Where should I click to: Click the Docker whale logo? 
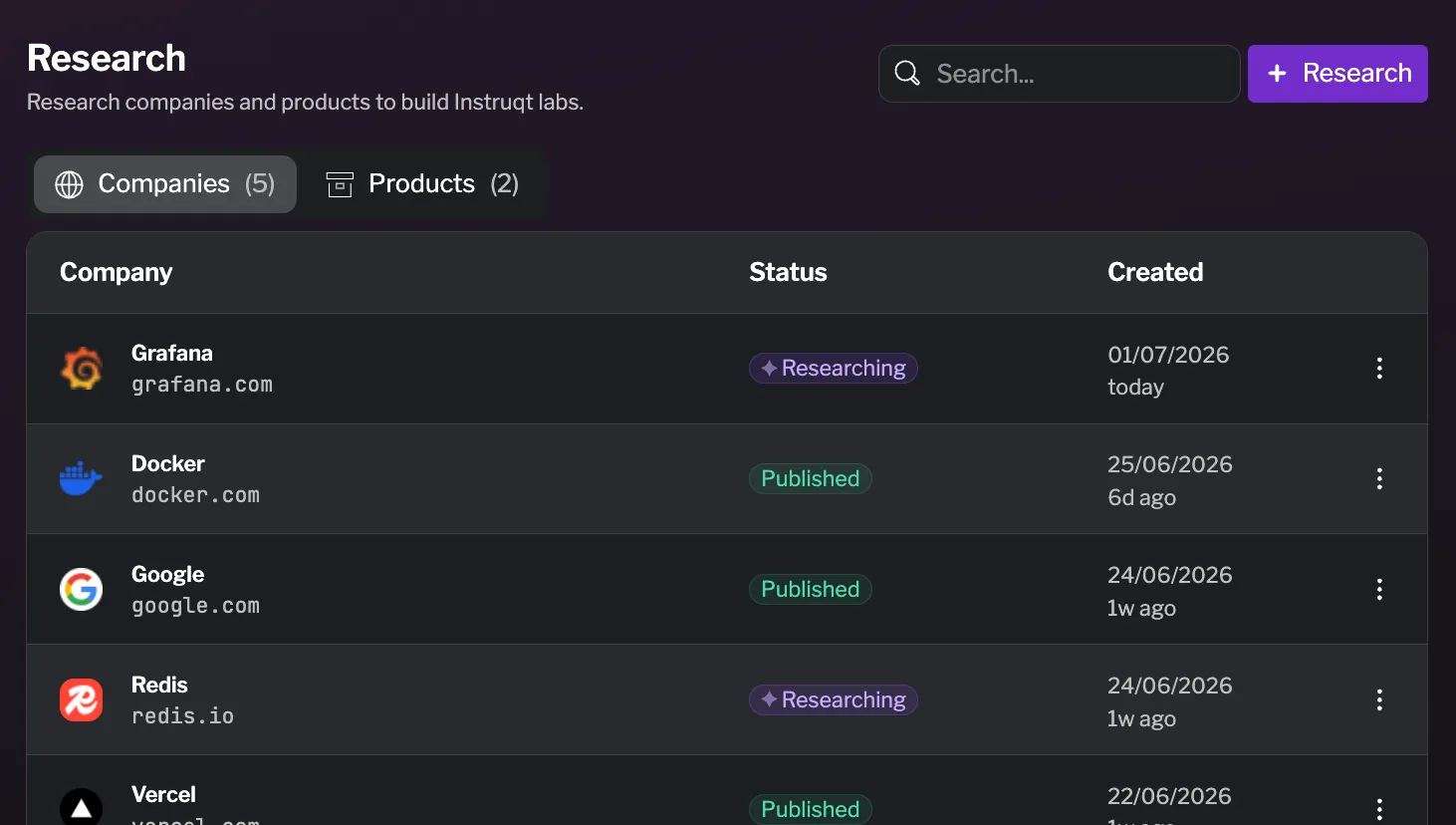point(81,479)
